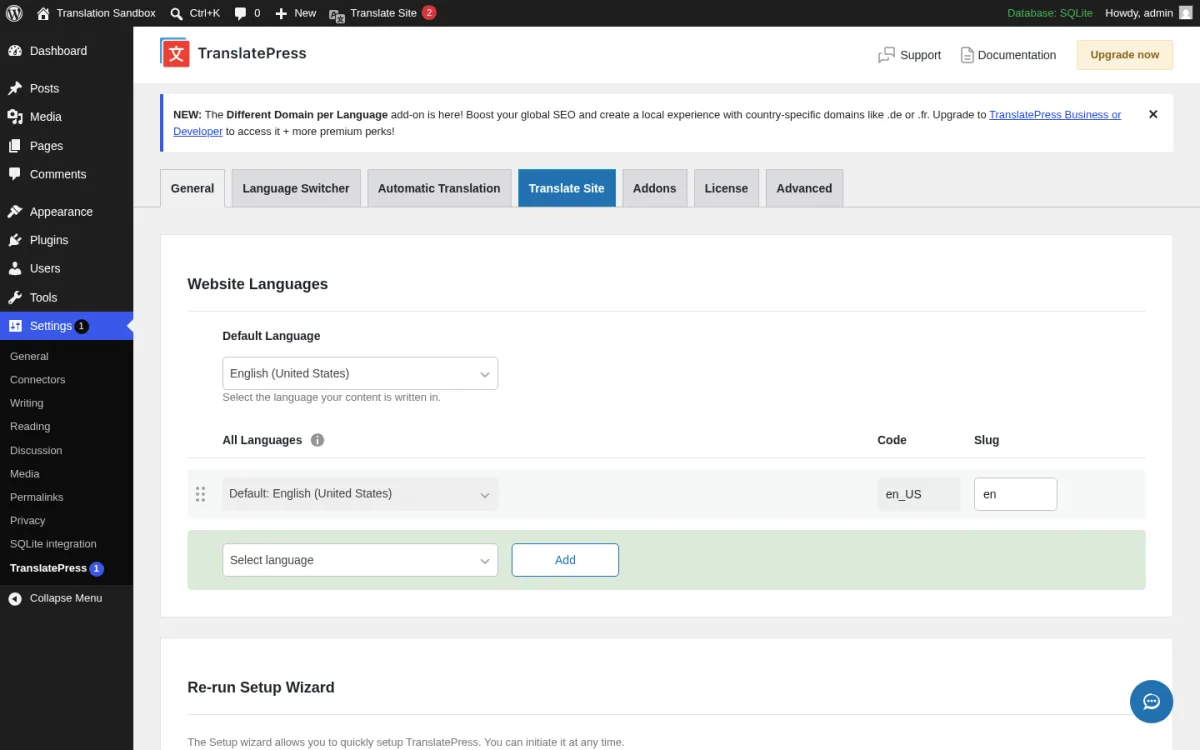Click the Media icon in the sidebar
The height and width of the screenshot is (750, 1200).
point(15,117)
